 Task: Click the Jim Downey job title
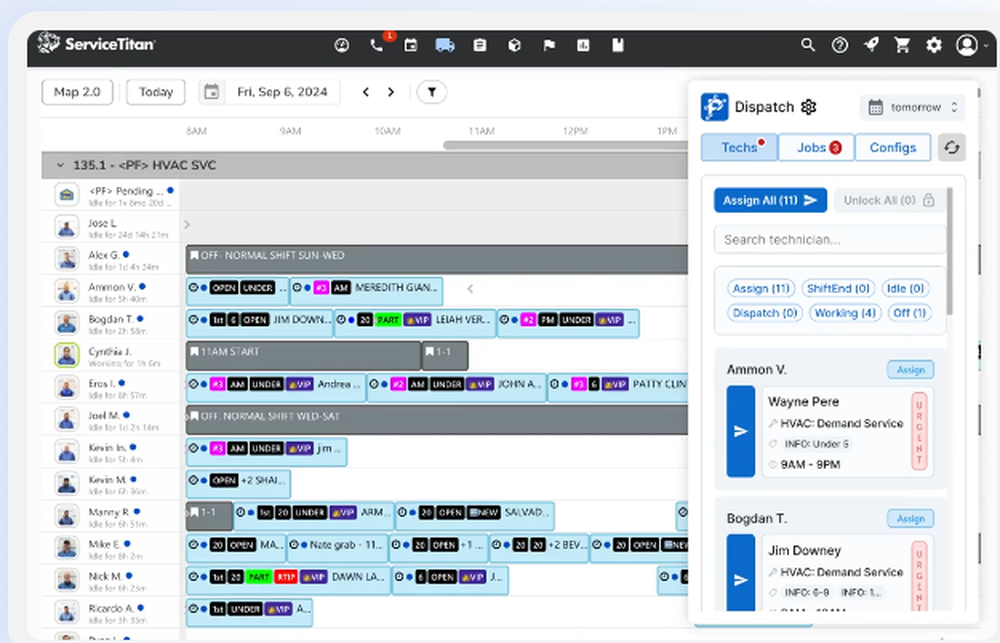pos(804,551)
